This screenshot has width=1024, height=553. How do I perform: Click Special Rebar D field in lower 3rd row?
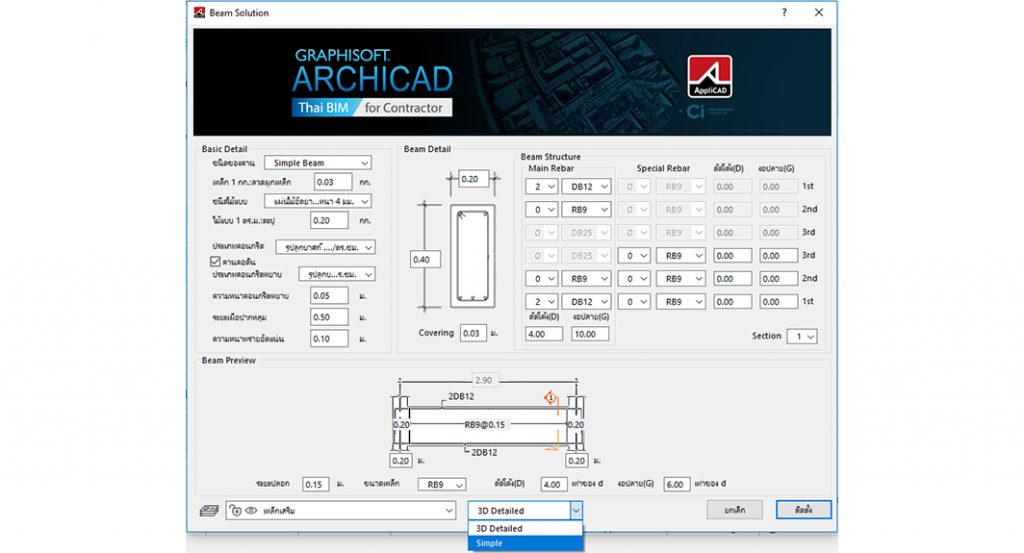tap(732, 256)
